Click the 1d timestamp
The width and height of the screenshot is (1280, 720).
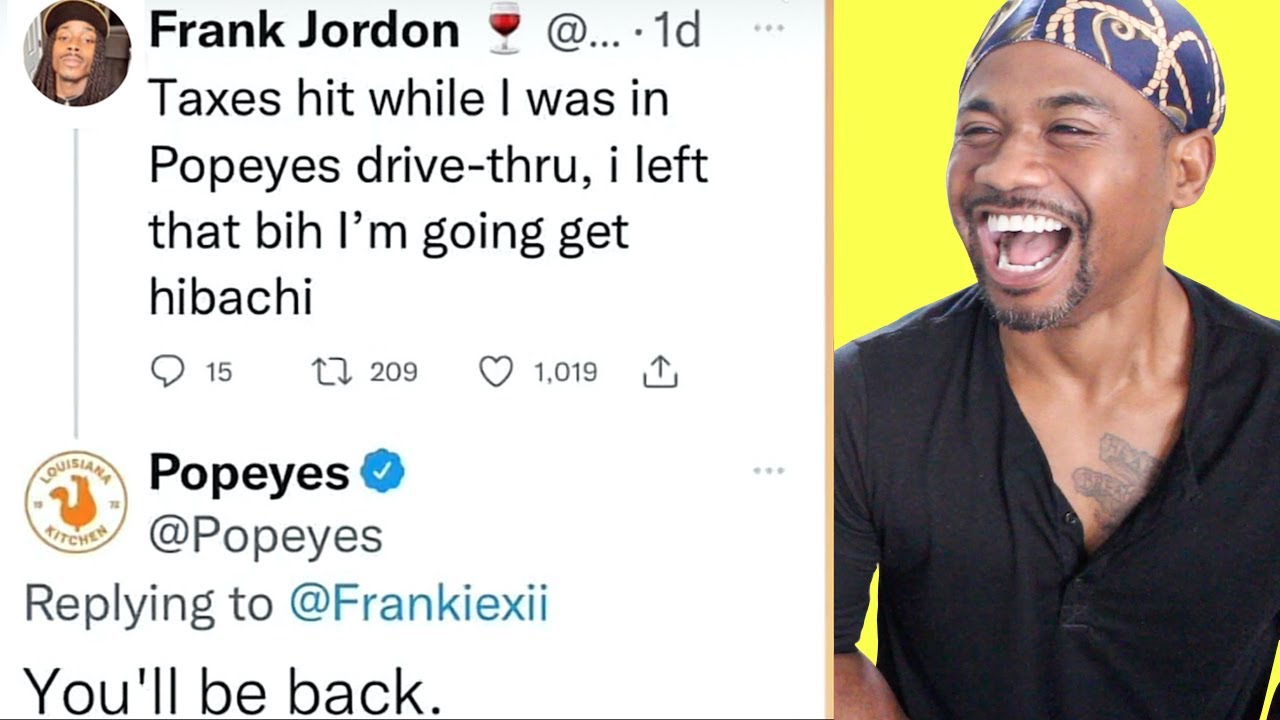point(678,31)
